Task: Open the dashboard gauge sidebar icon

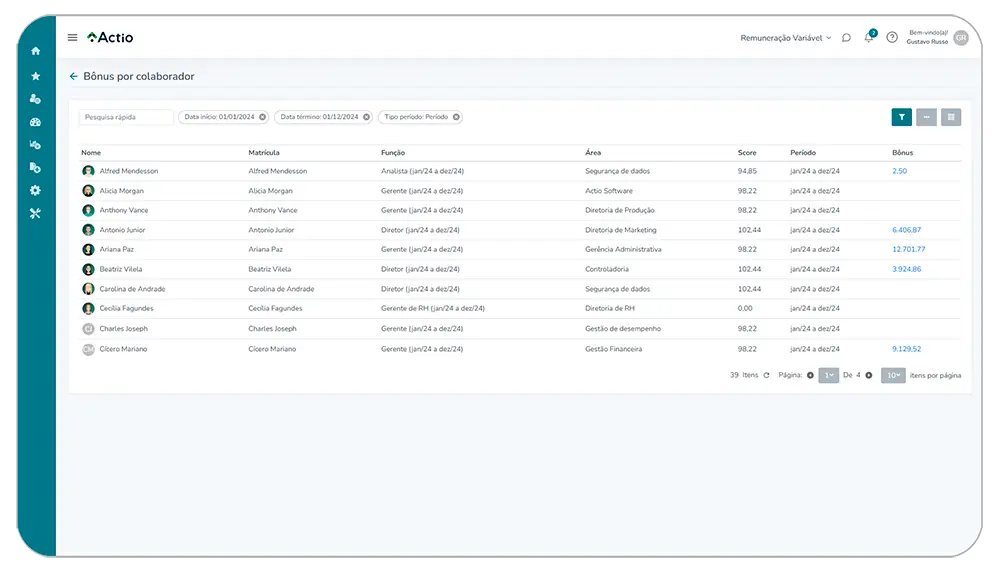Action: tap(36, 122)
